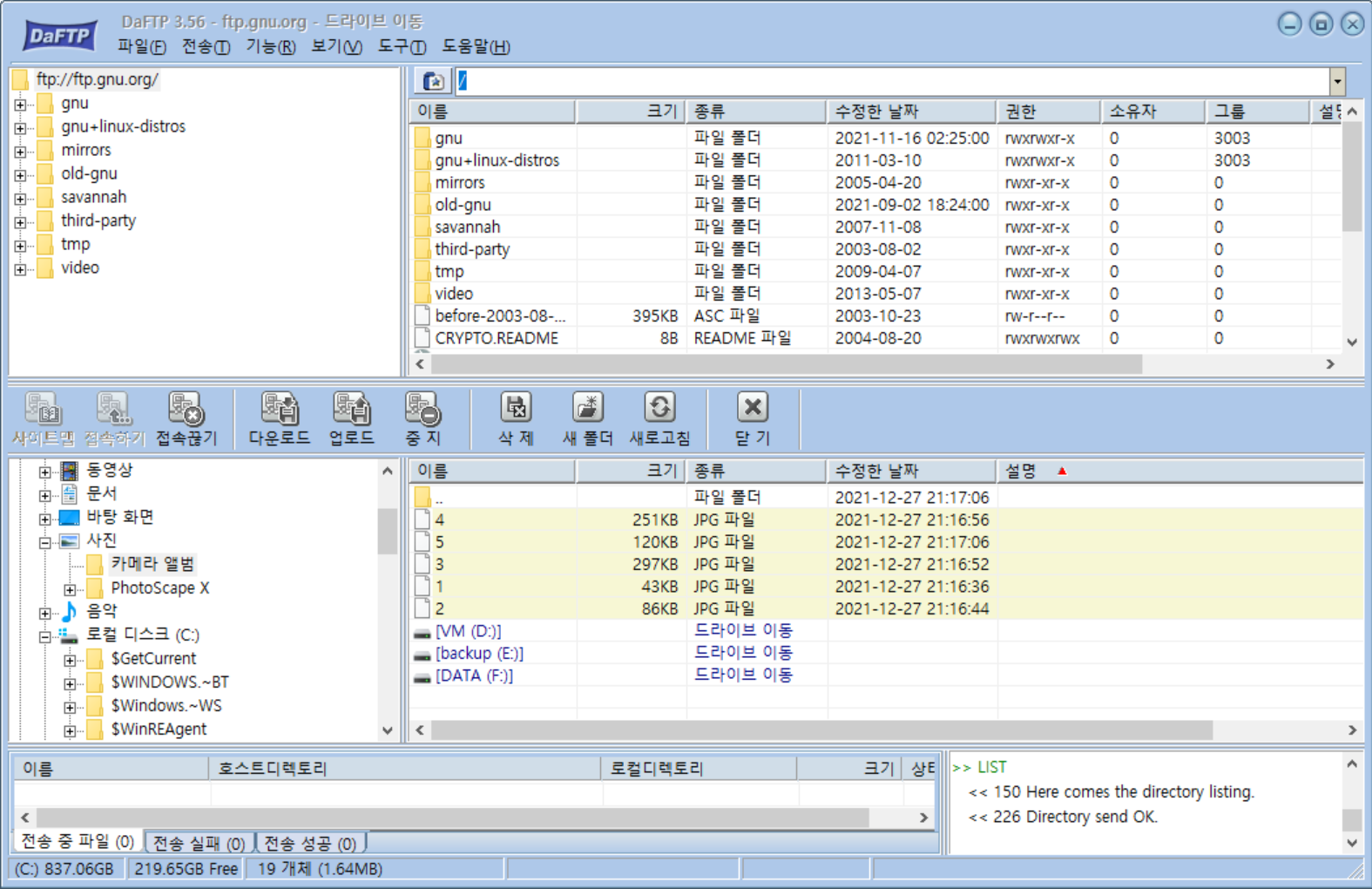Open the 전송(T) menu
This screenshot has height=889, width=1372.
pos(206,46)
